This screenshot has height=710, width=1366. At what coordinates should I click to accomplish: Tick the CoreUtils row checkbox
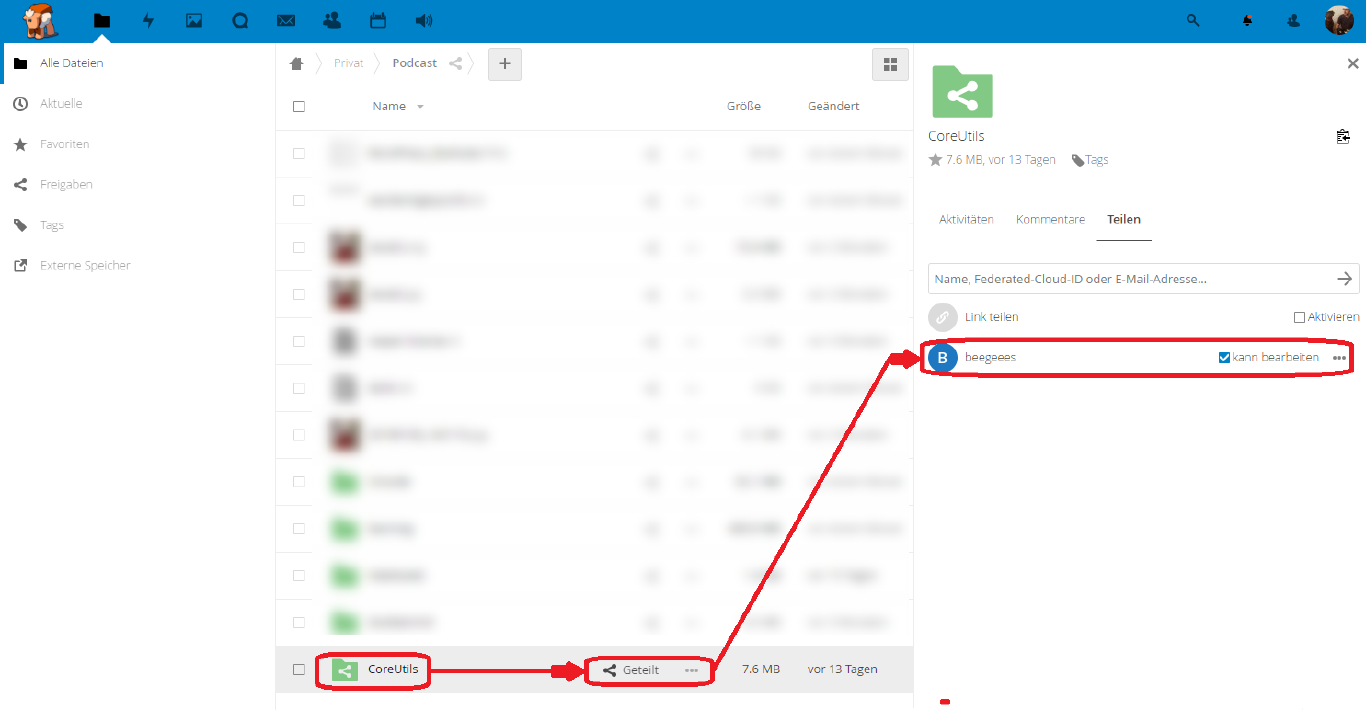(x=299, y=669)
